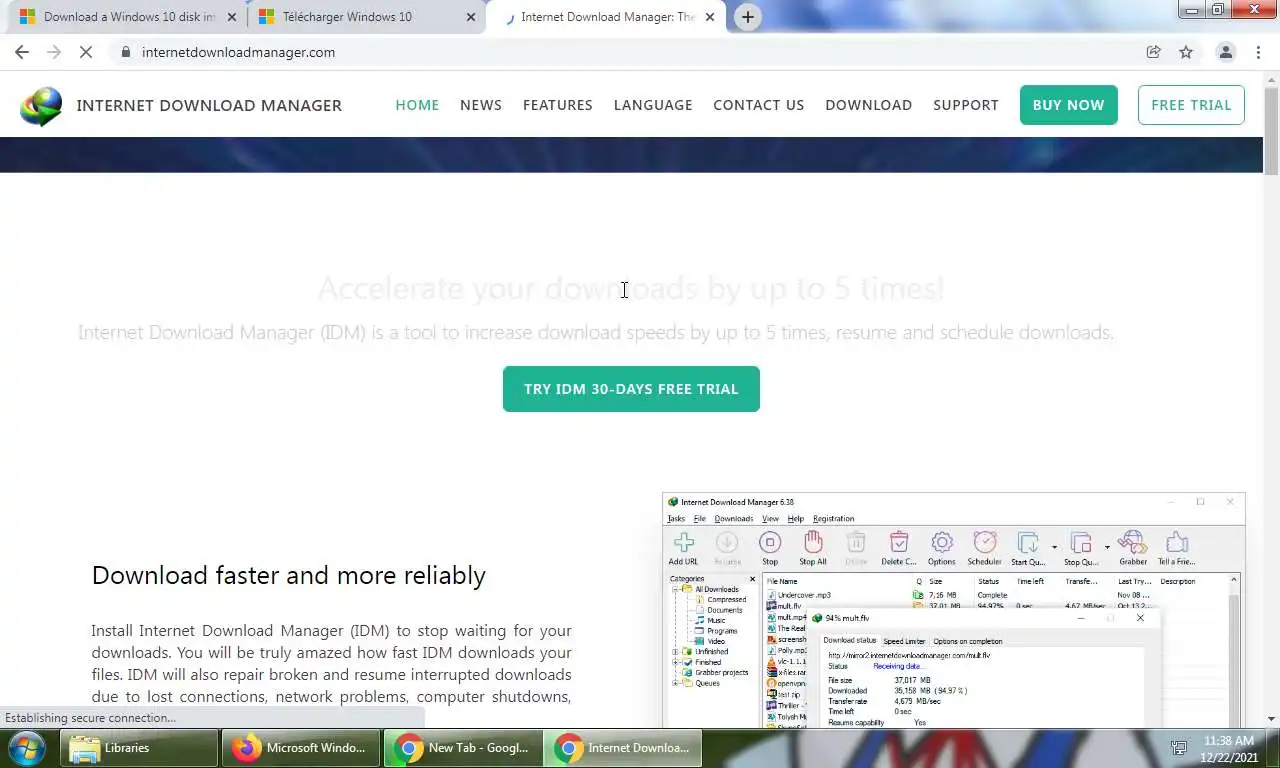Screen dimensions: 1280x768
Task: Click the FREE TRIAL outlined button
Action: point(1191,105)
